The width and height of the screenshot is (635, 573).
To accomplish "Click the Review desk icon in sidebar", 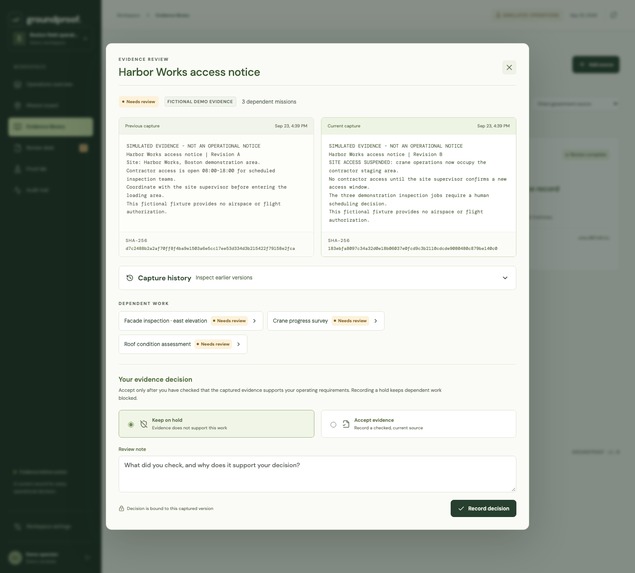I will [x=17, y=148].
